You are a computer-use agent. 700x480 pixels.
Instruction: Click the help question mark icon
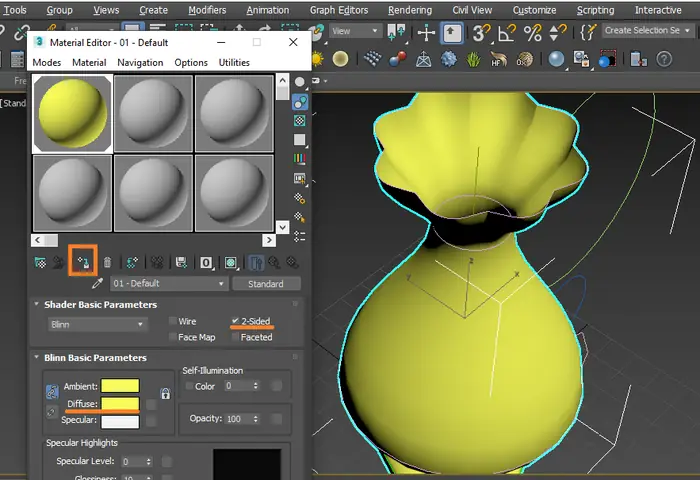click(x=664, y=59)
